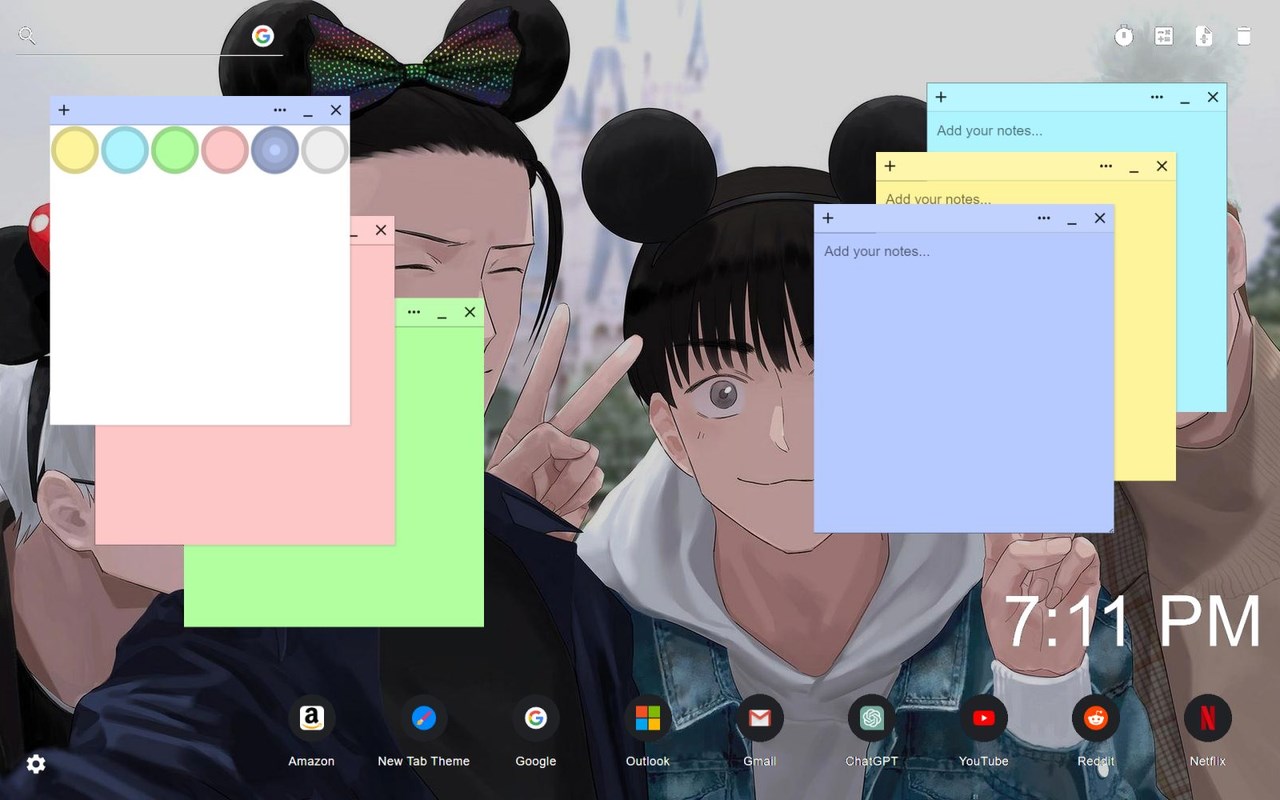Open the Netflix shortcut
The width and height of the screenshot is (1280, 800).
[x=1207, y=718]
